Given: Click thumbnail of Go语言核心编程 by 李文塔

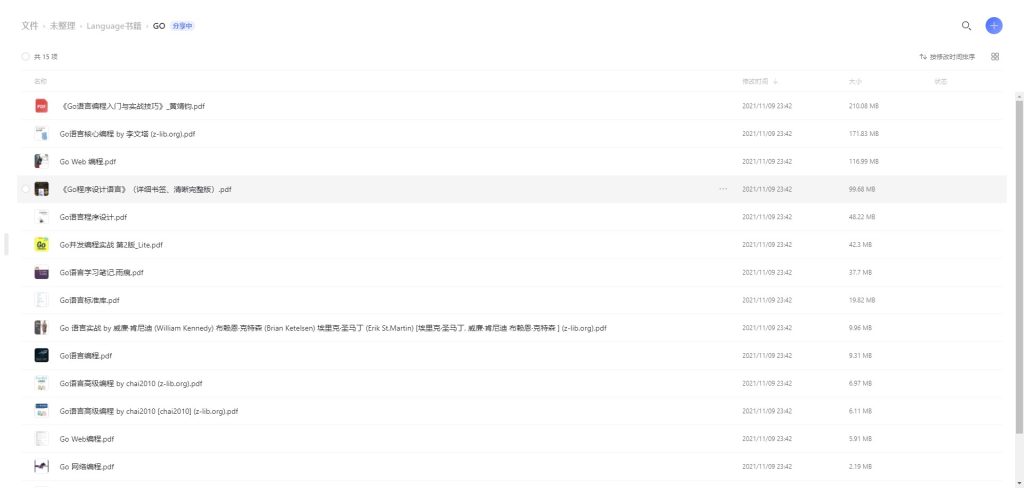Looking at the screenshot, I should (x=41, y=133).
